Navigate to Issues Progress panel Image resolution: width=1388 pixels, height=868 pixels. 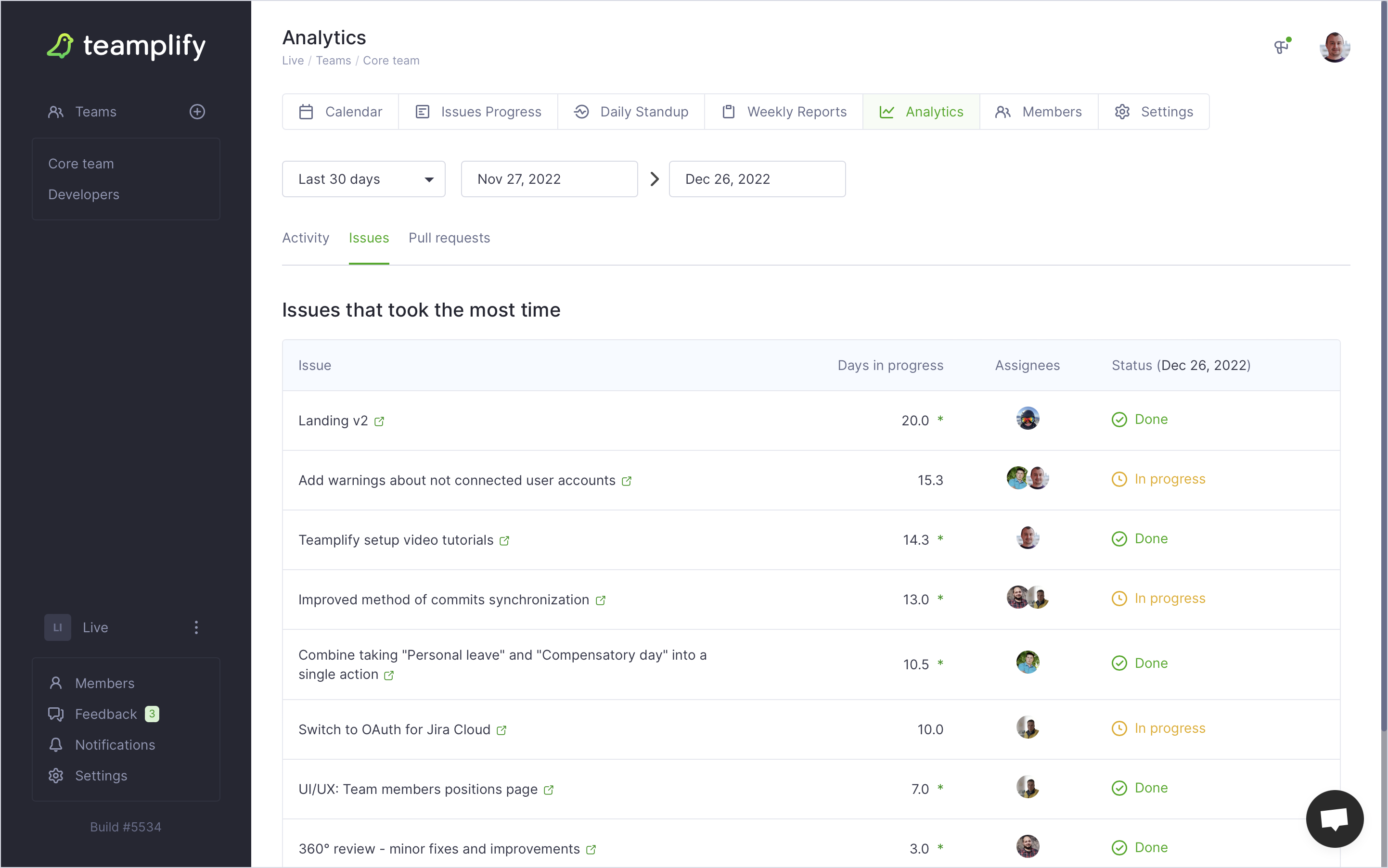coord(479,111)
